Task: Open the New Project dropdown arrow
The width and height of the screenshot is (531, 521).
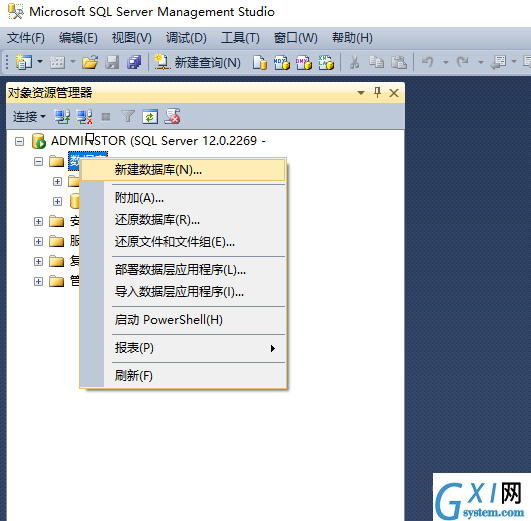Action: click(40, 62)
